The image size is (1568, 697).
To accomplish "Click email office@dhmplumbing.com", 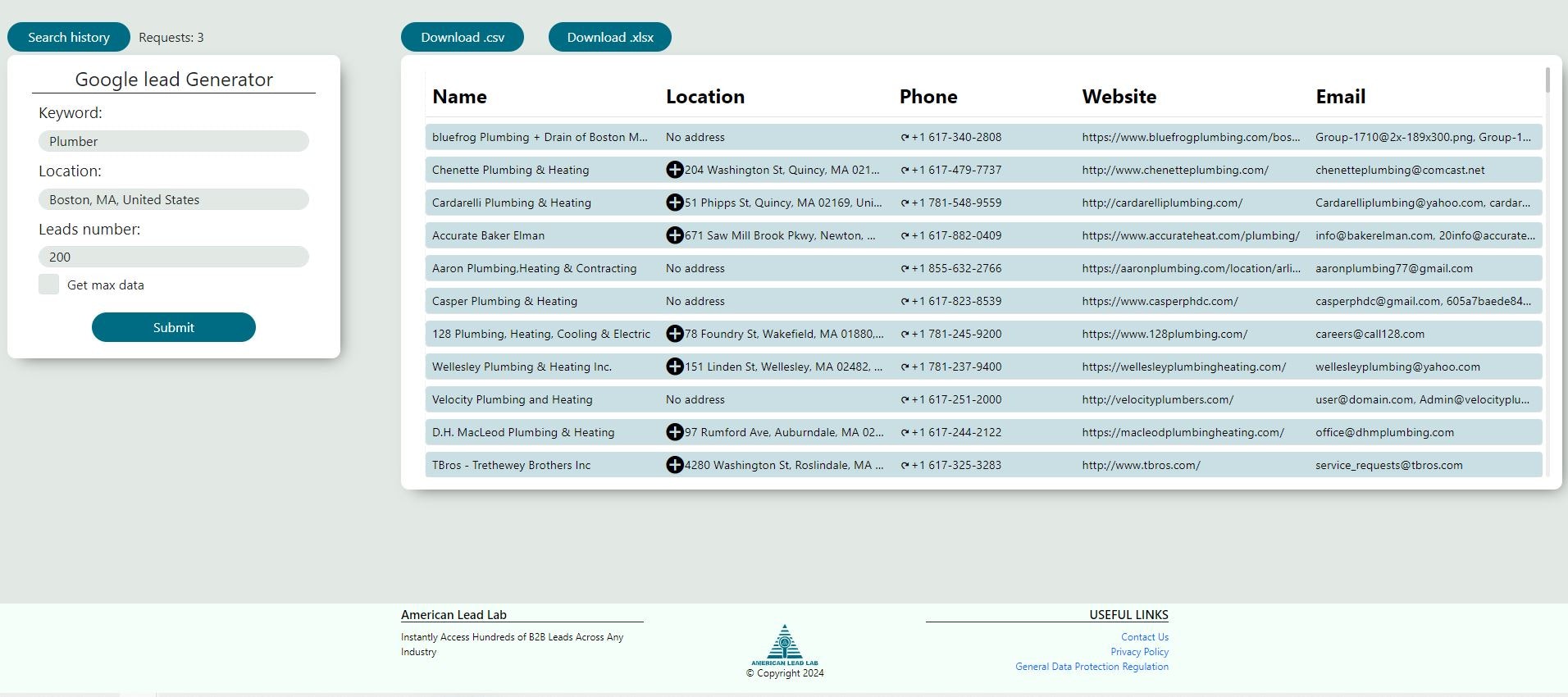I will (1384, 432).
